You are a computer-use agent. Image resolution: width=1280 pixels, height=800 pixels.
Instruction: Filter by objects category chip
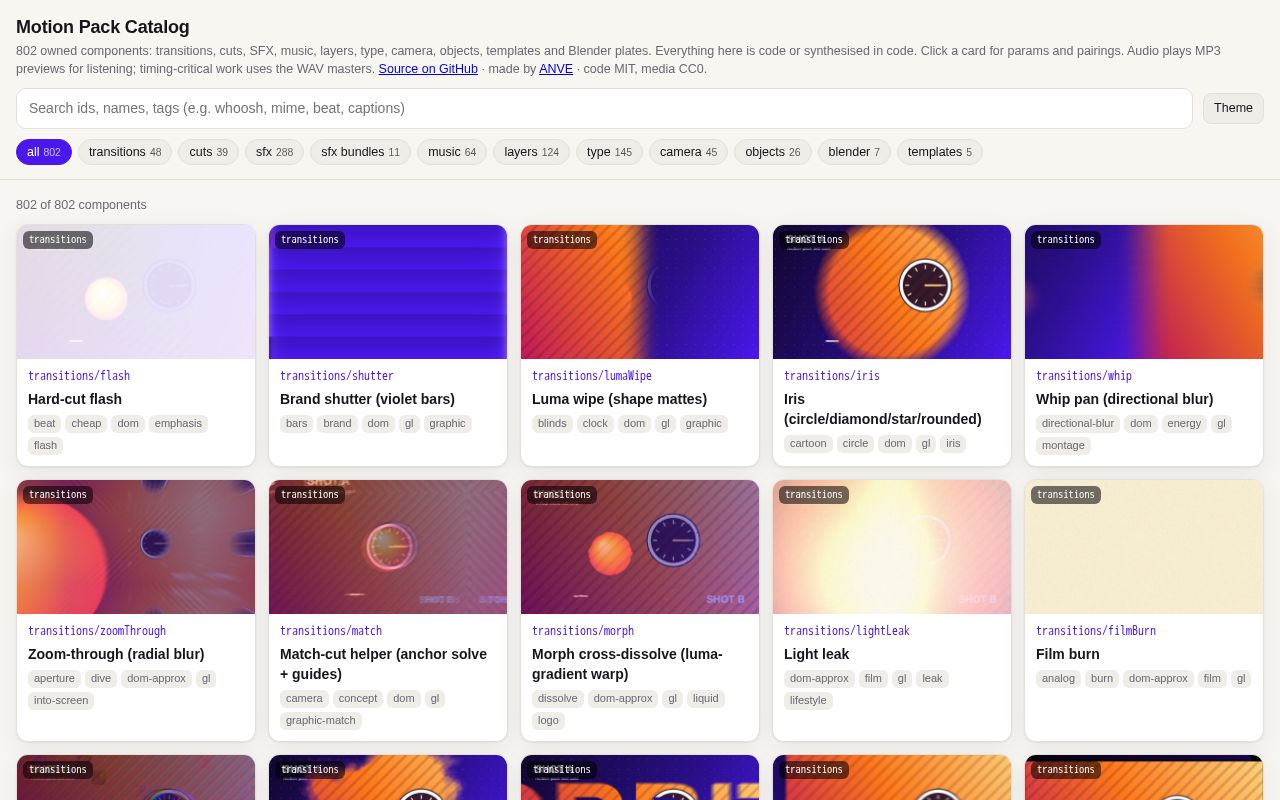[772, 152]
